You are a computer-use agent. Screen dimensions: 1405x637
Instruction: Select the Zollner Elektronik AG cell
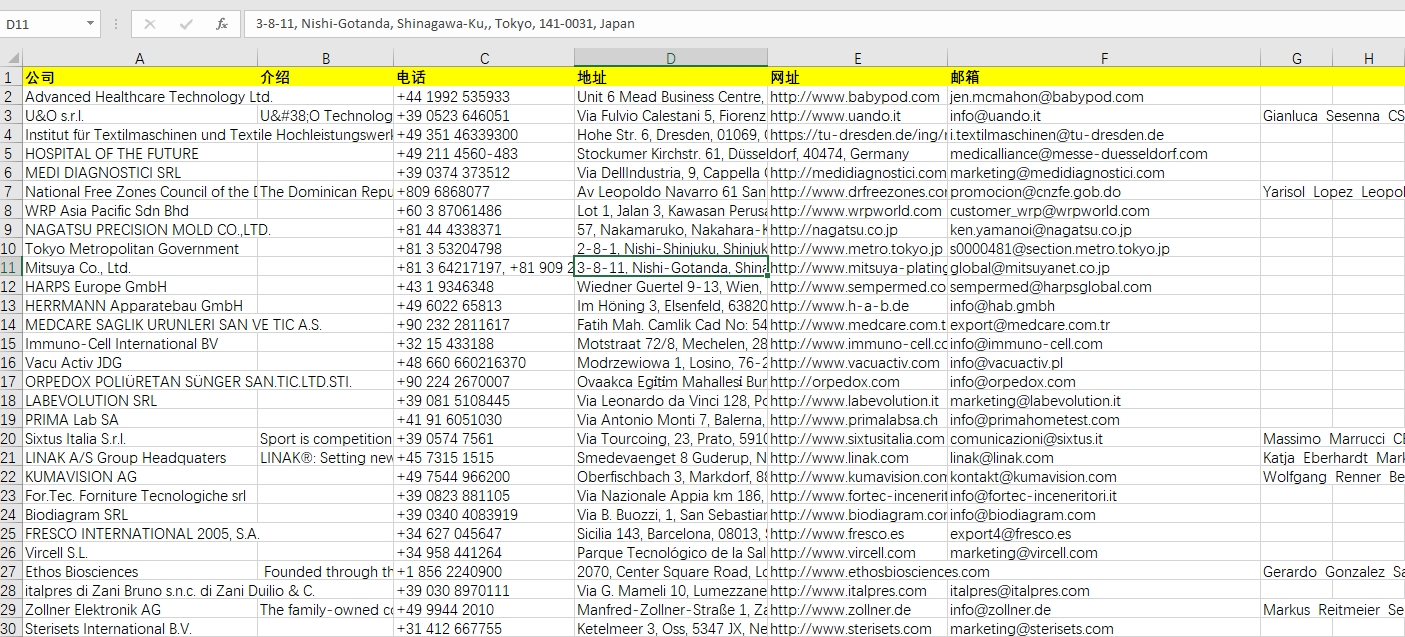tap(140, 609)
